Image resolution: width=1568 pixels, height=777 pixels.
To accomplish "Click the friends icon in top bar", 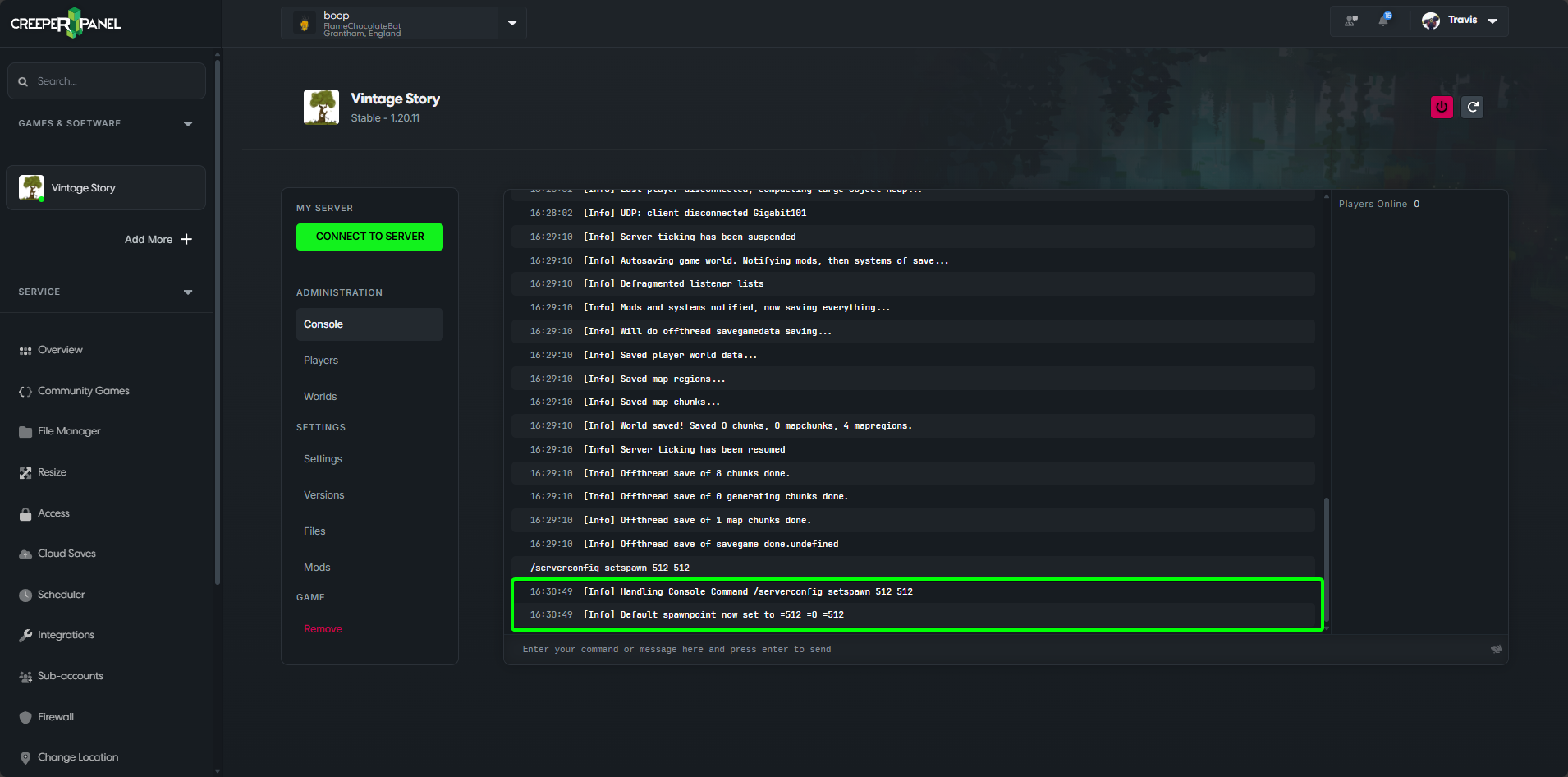I will tap(1350, 21).
